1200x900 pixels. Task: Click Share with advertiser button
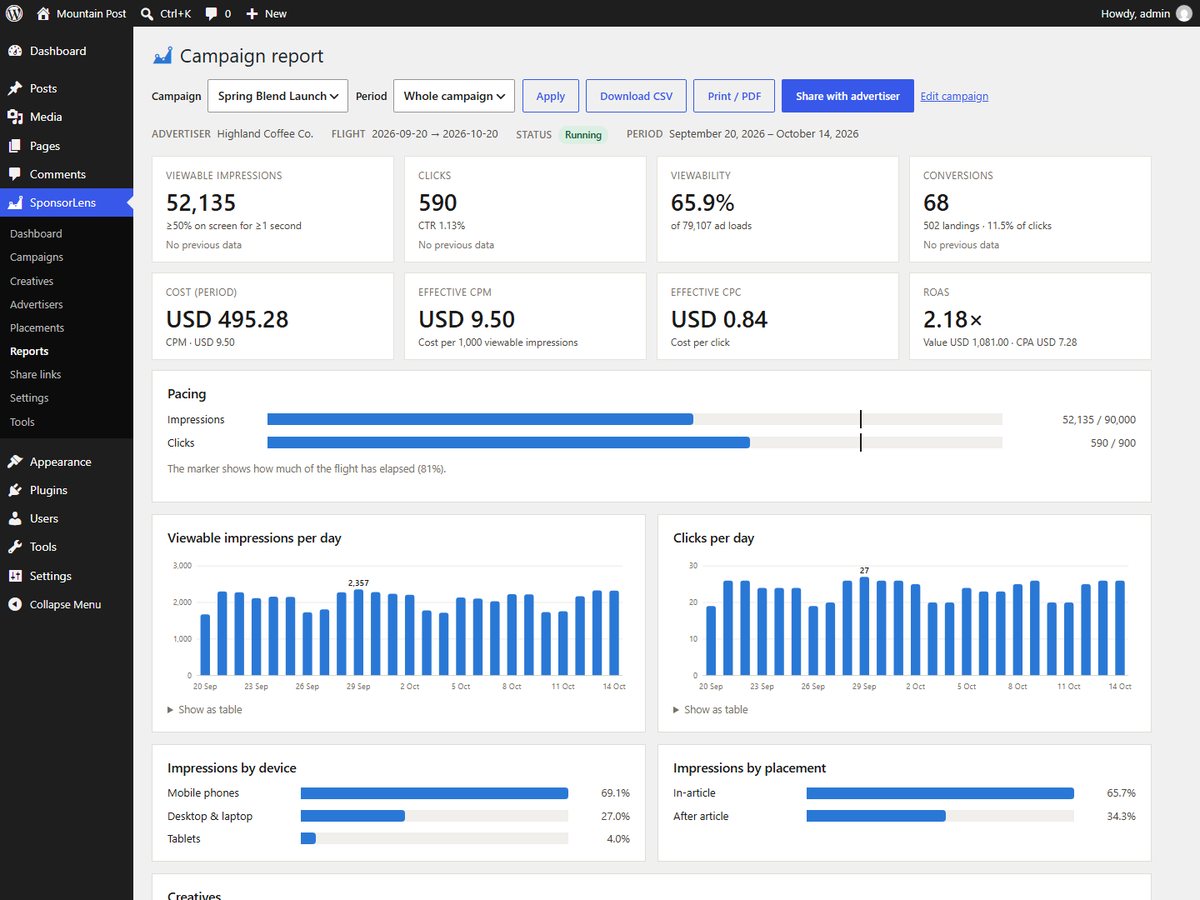848,96
